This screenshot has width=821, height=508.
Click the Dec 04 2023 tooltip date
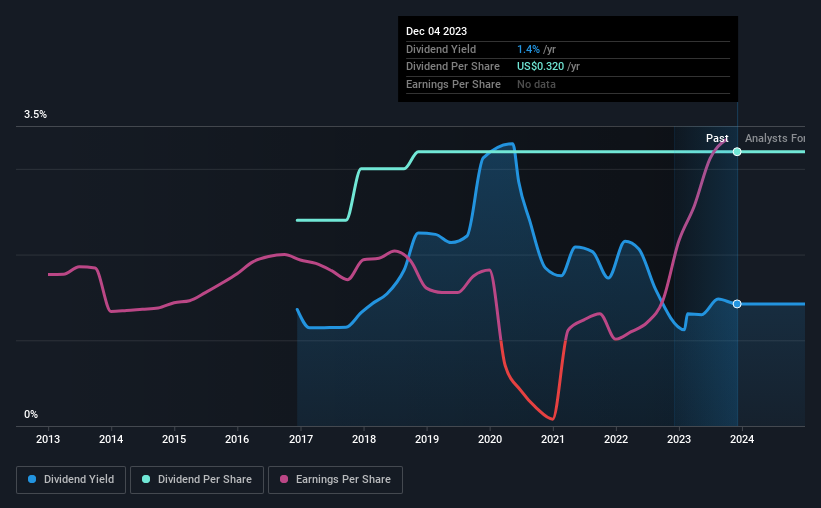(x=436, y=31)
